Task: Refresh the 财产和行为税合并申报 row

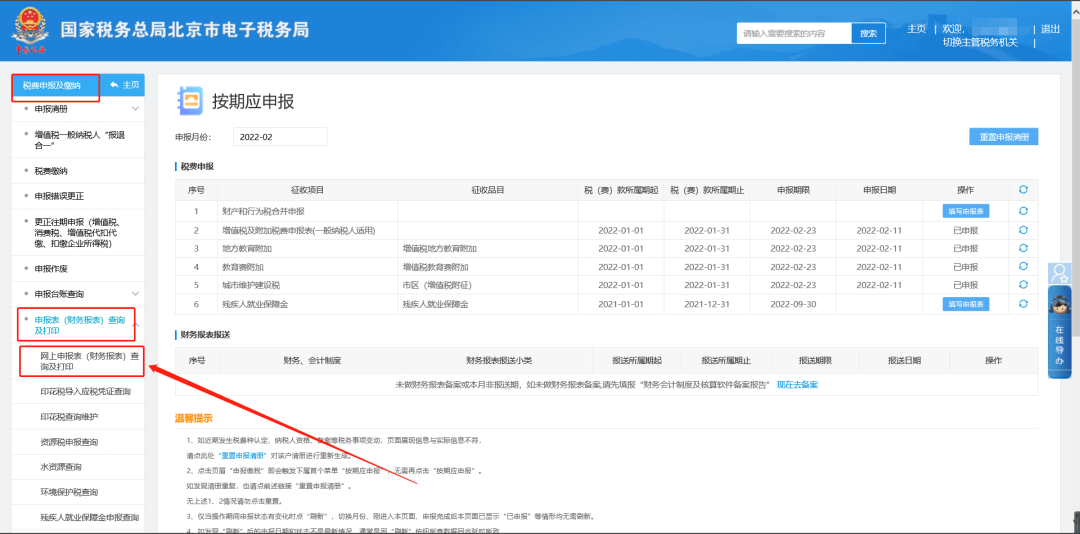Action: pos(1023,211)
